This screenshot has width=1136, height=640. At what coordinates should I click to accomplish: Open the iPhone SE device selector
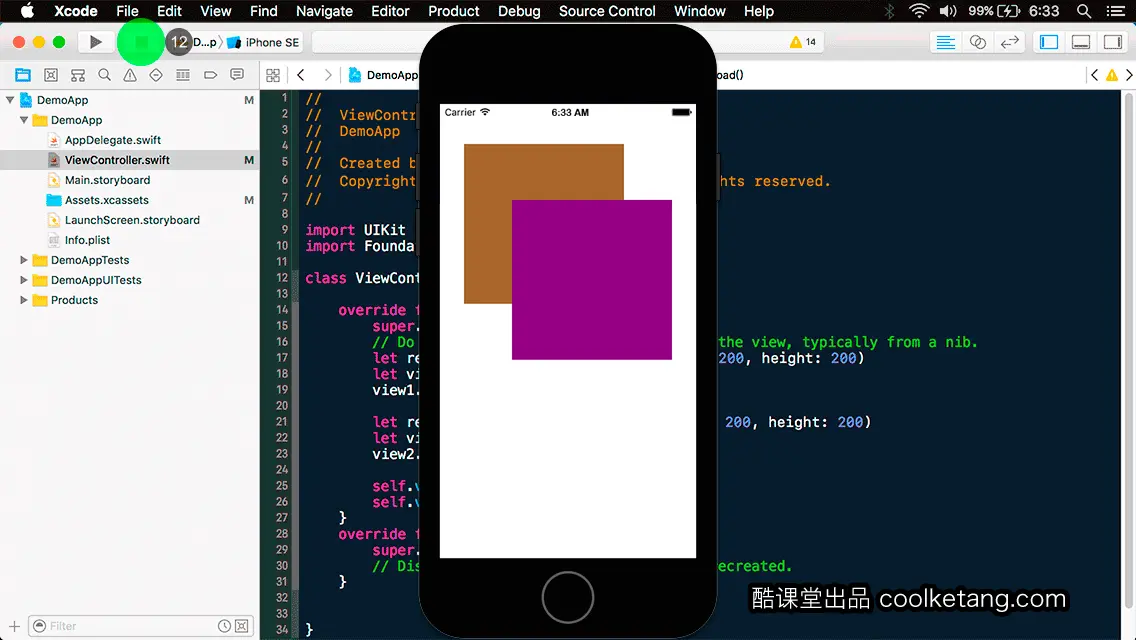[x=264, y=42]
